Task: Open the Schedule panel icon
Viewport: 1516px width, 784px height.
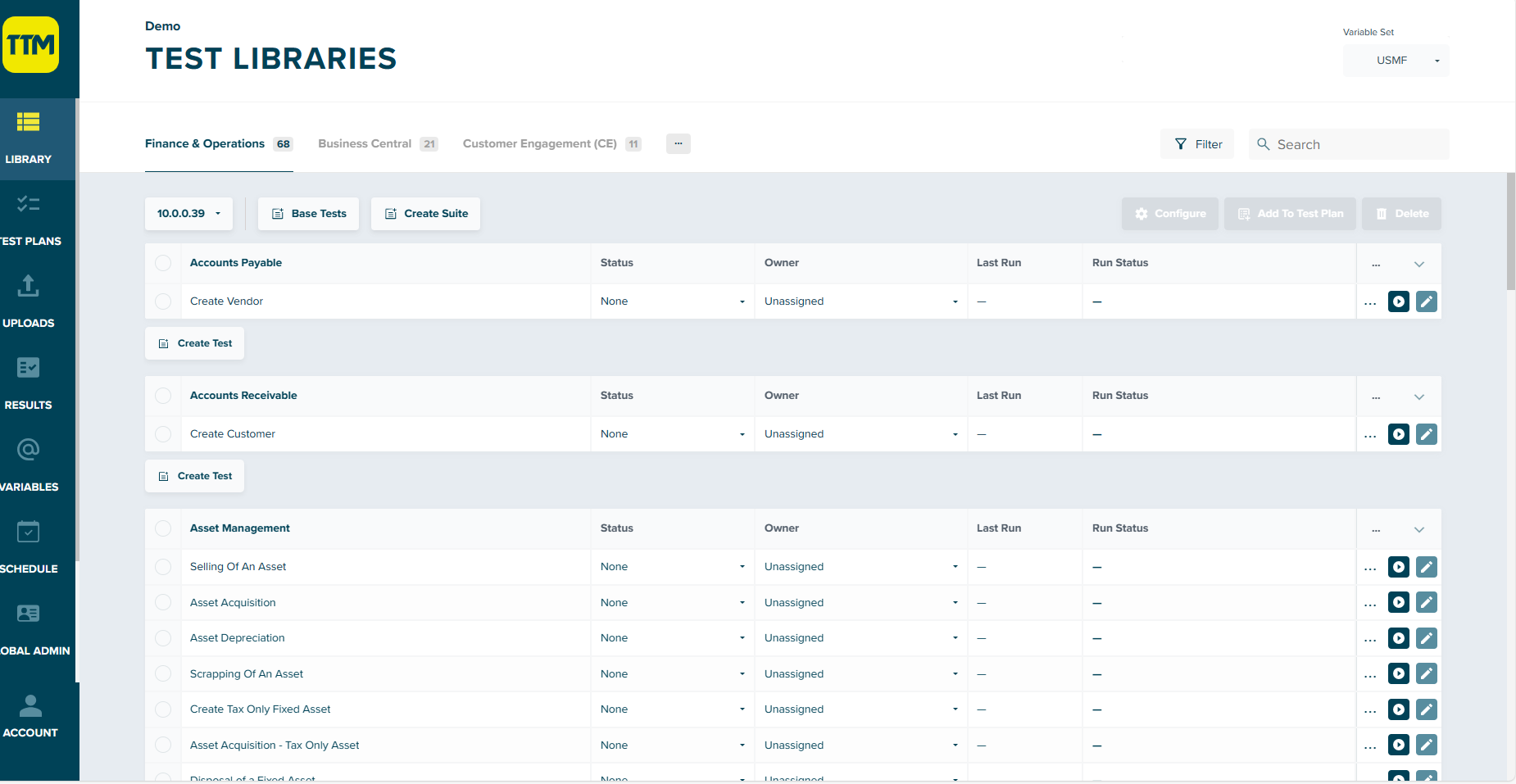Action: [x=27, y=542]
